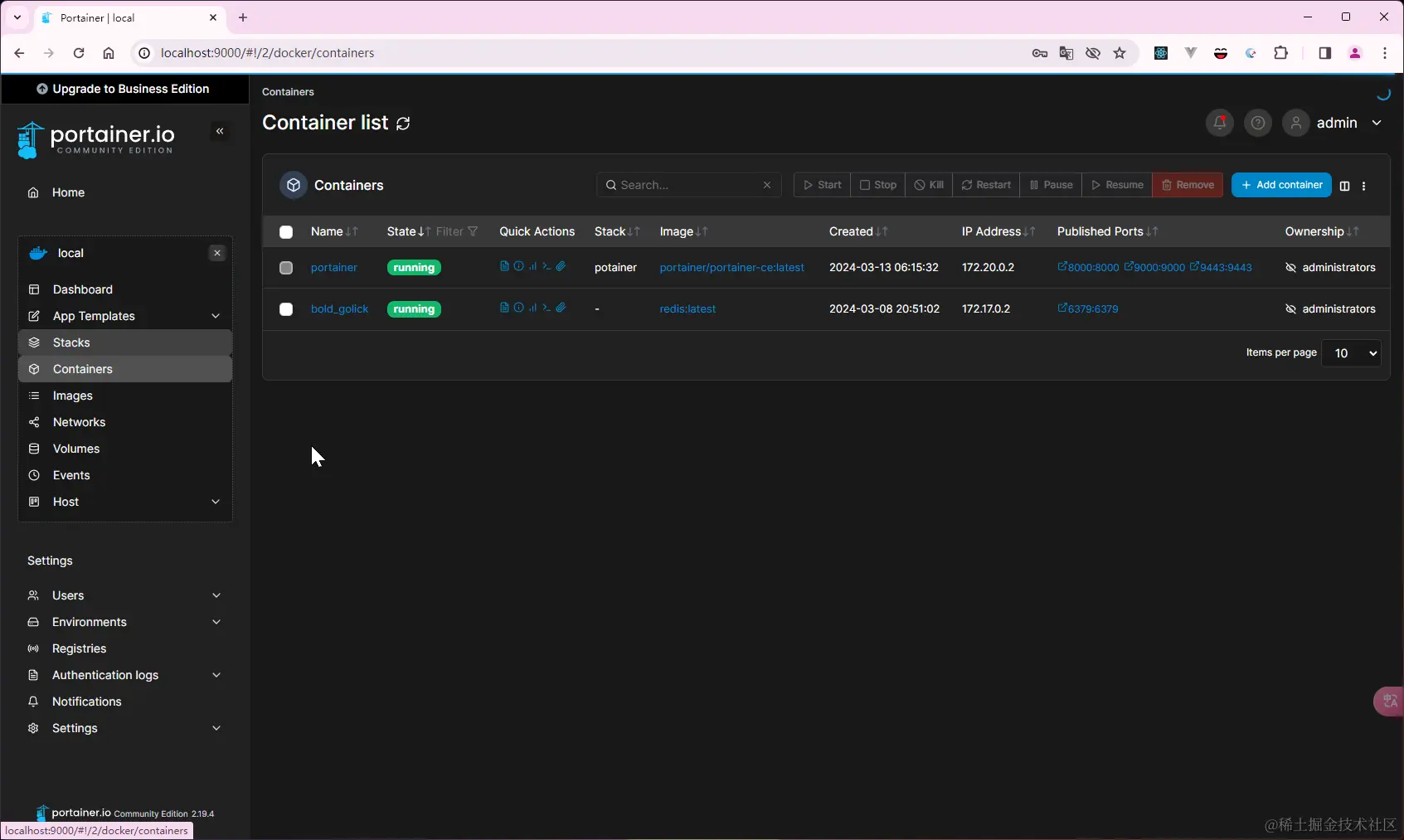Open the help question-mark menu

(x=1257, y=123)
